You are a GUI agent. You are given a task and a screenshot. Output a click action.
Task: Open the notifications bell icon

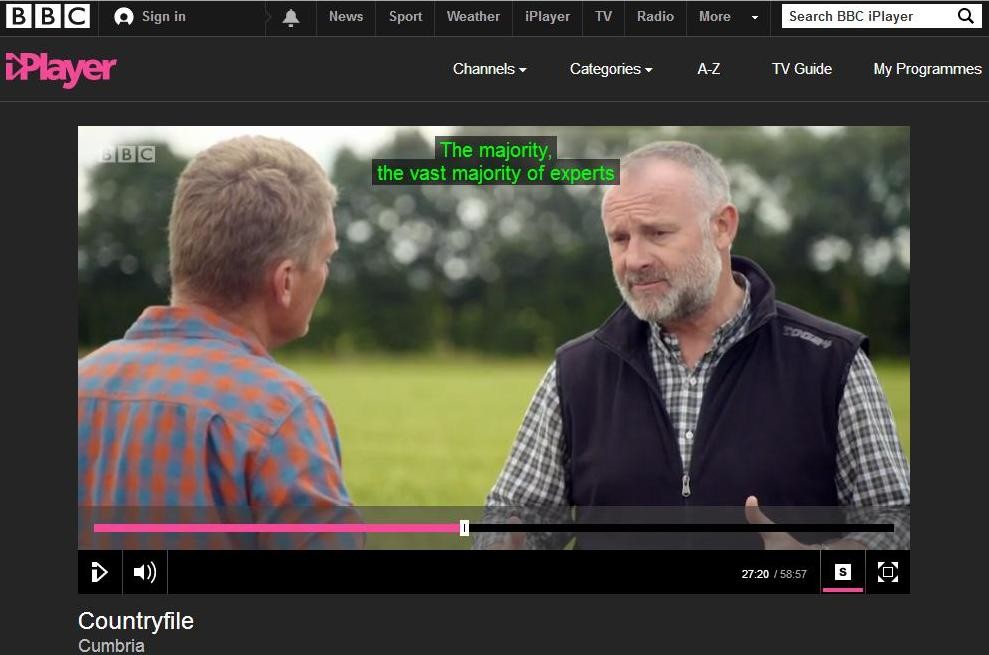coord(291,17)
